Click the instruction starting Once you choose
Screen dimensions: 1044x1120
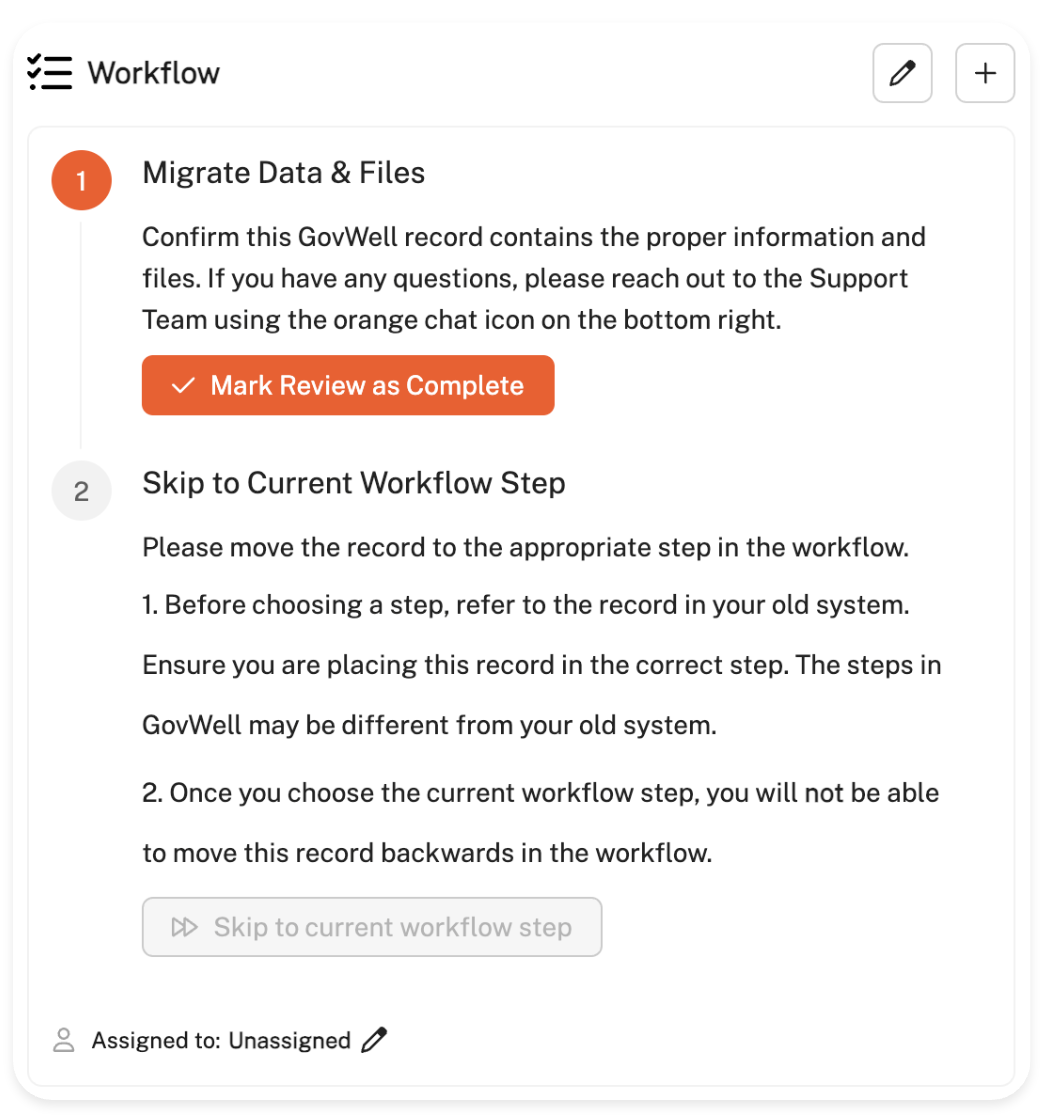point(540,794)
